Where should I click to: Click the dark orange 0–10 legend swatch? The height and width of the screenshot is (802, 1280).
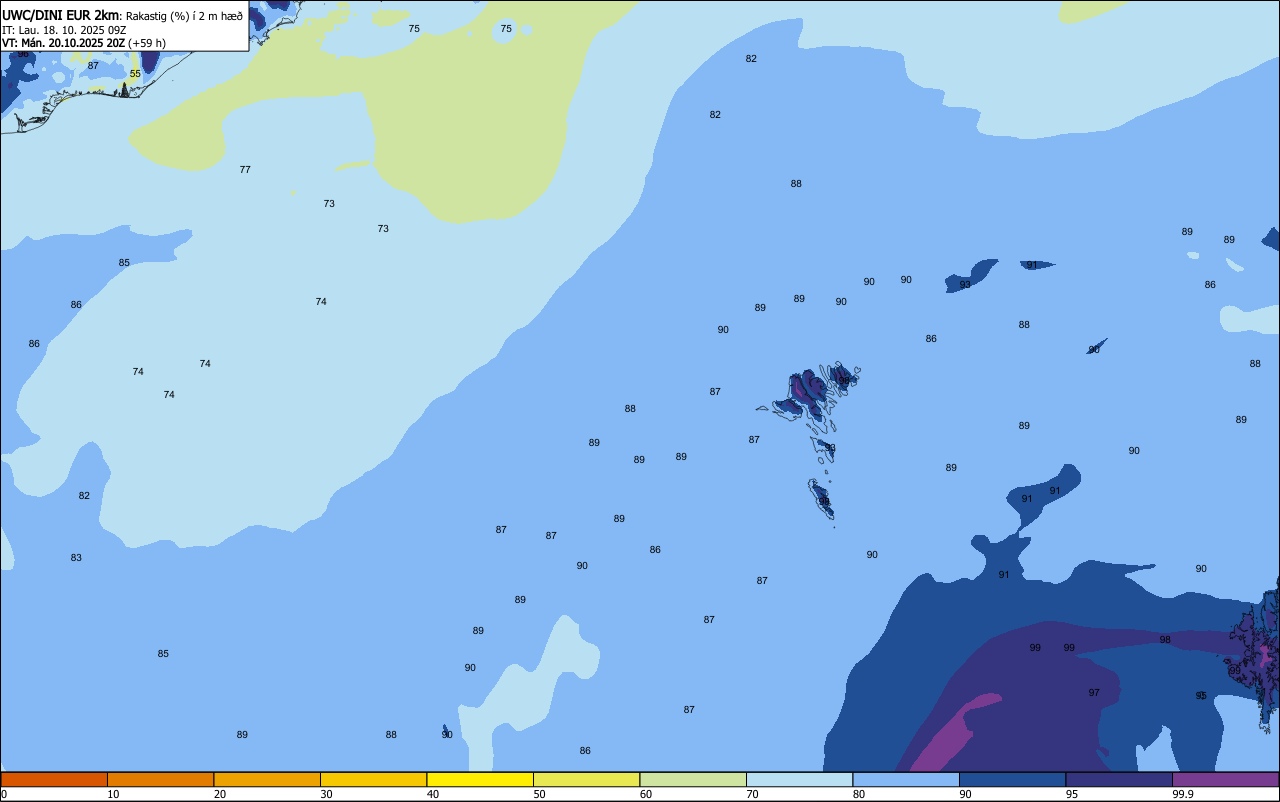pyautogui.click(x=54, y=779)
